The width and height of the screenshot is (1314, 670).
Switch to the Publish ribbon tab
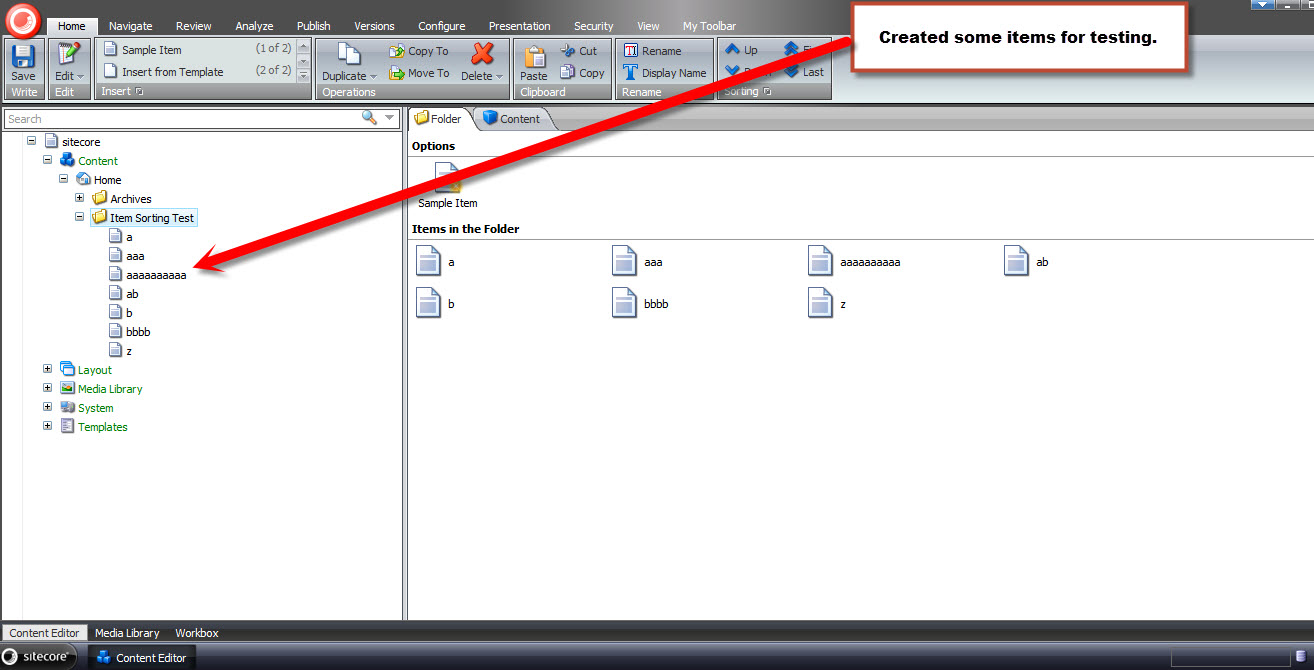point(313,26)
